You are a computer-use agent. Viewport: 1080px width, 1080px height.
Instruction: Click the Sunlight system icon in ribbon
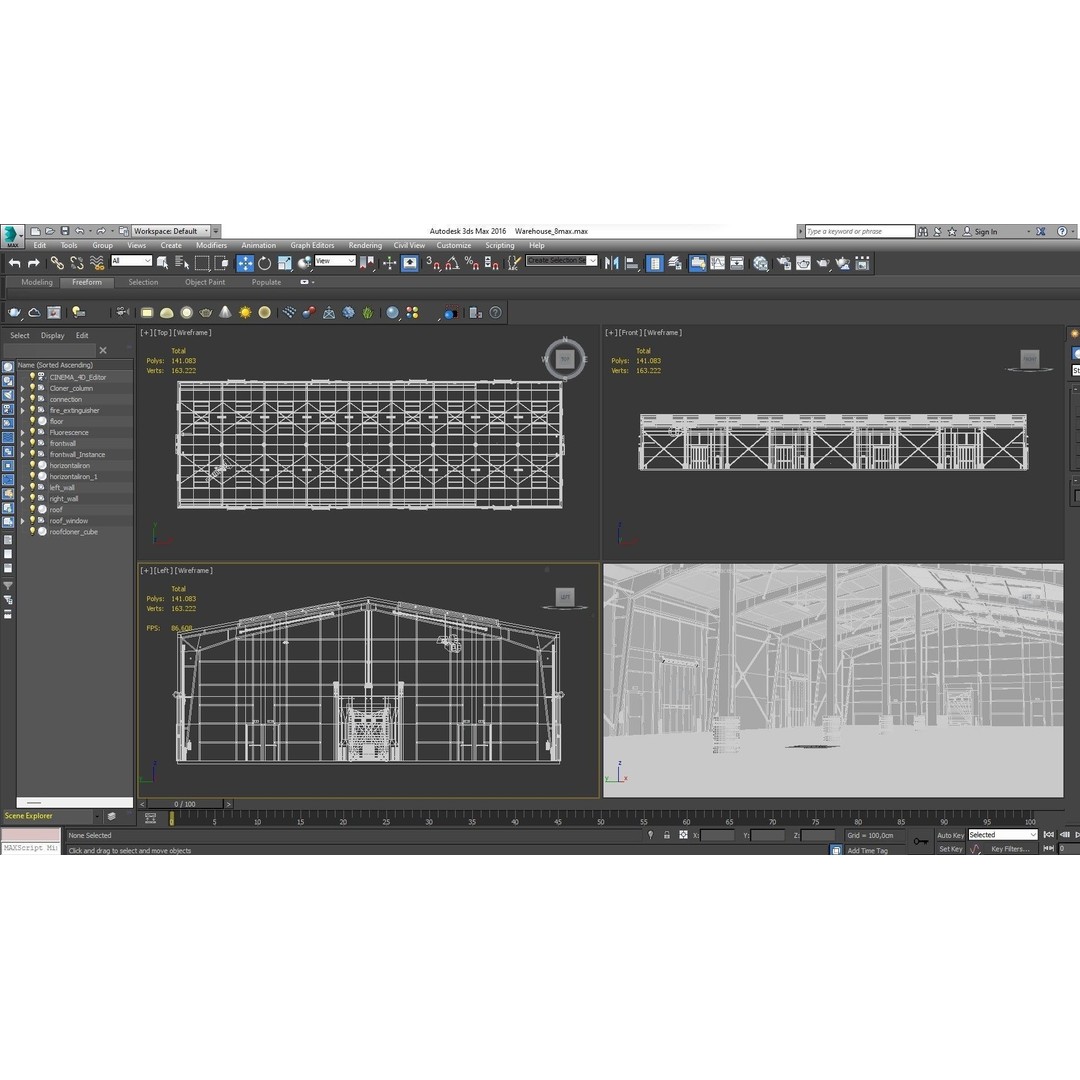tap(245, 313)
